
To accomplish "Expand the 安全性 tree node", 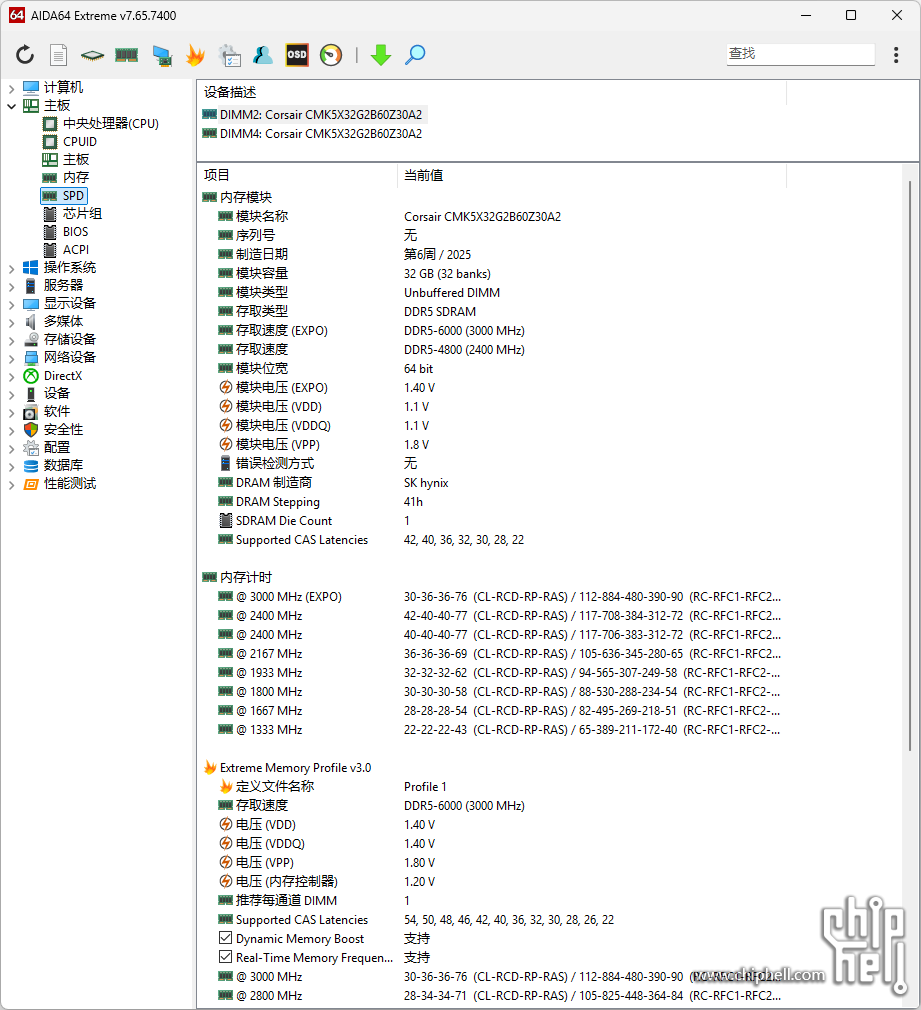I will 11,430.
